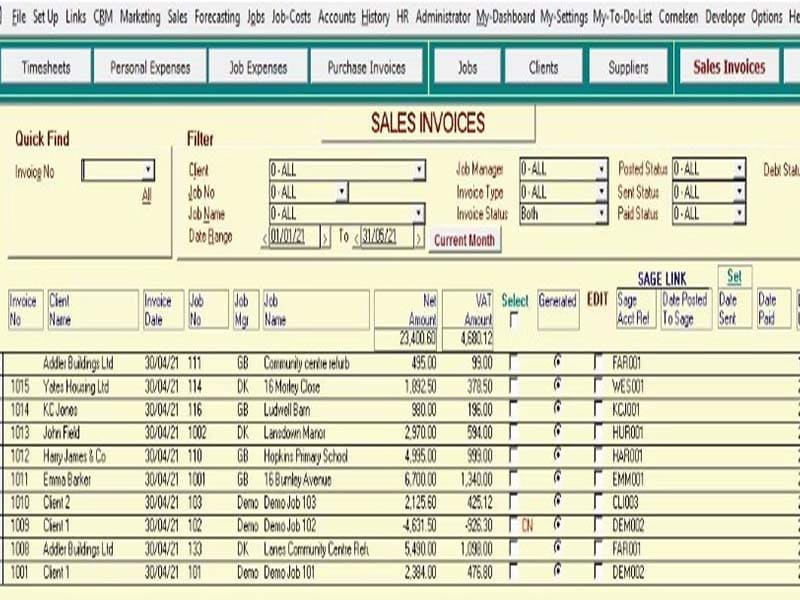
Task: Expand the Sent Status dropdown
Action: (x=739, y=191)
